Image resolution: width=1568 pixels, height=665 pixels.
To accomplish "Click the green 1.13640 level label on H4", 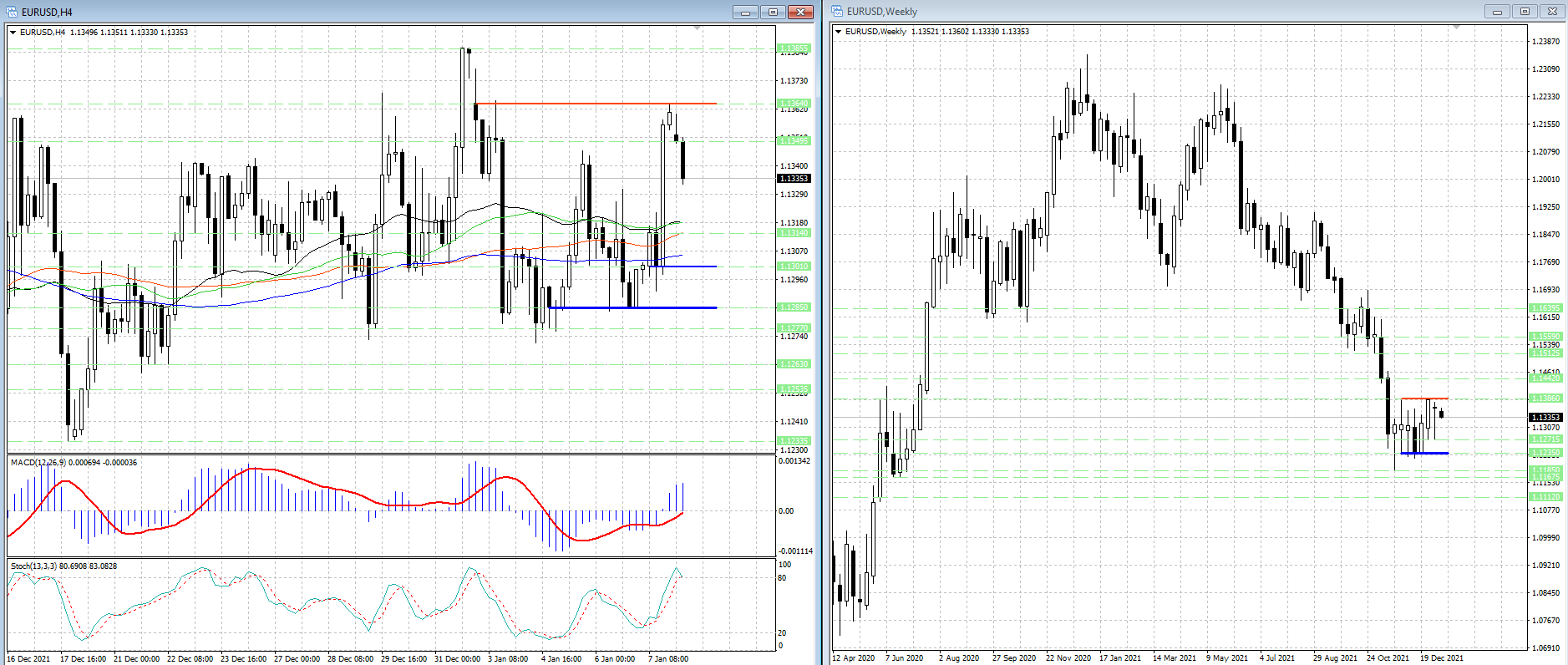I will pos(794,104).
